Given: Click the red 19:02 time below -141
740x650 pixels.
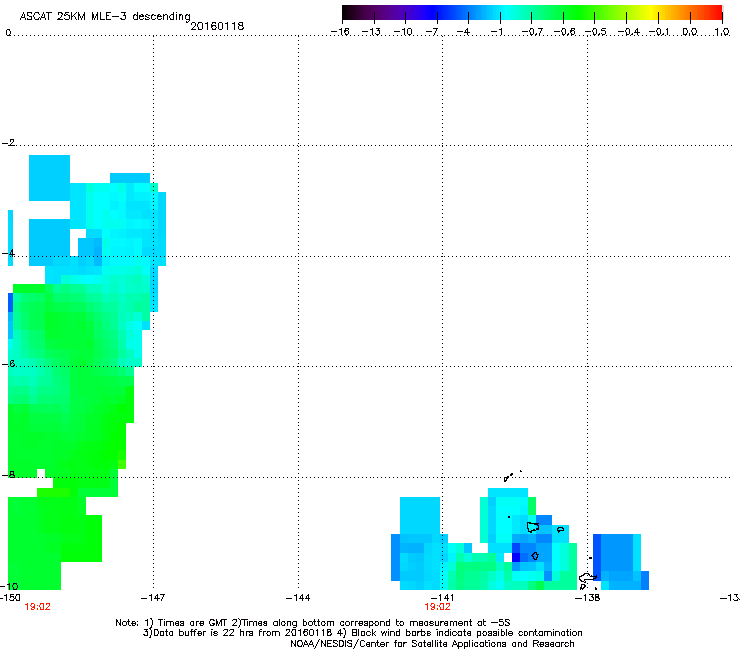Looking at the screenshot, I should click(437, 607).
